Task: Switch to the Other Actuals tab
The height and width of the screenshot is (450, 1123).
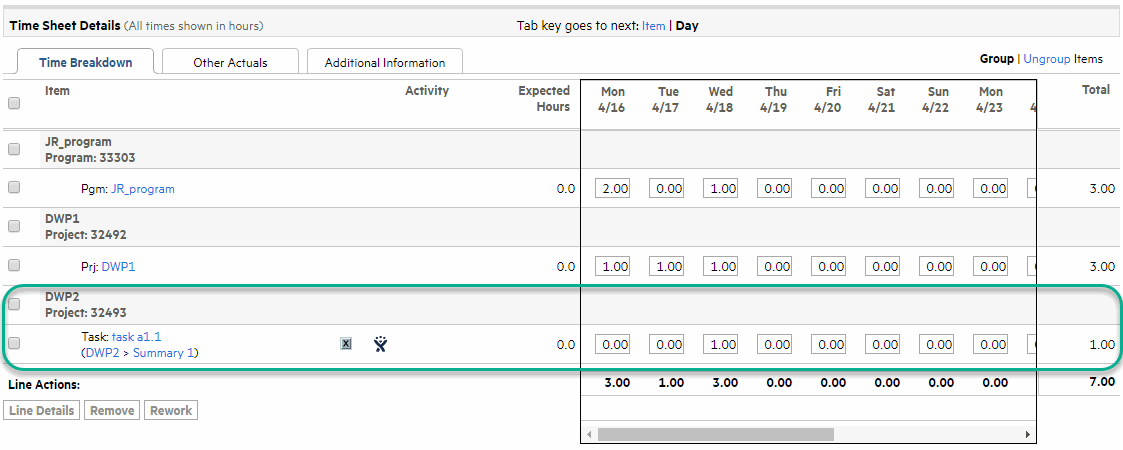Action: [230, 62]
